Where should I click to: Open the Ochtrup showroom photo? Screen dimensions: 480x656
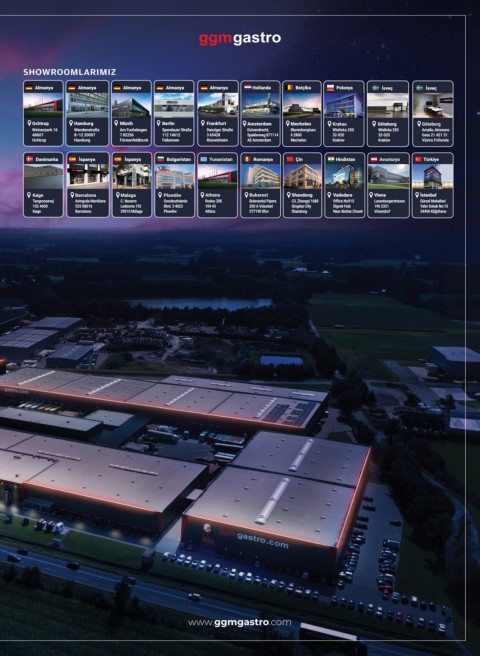click(x=43, y=105)
